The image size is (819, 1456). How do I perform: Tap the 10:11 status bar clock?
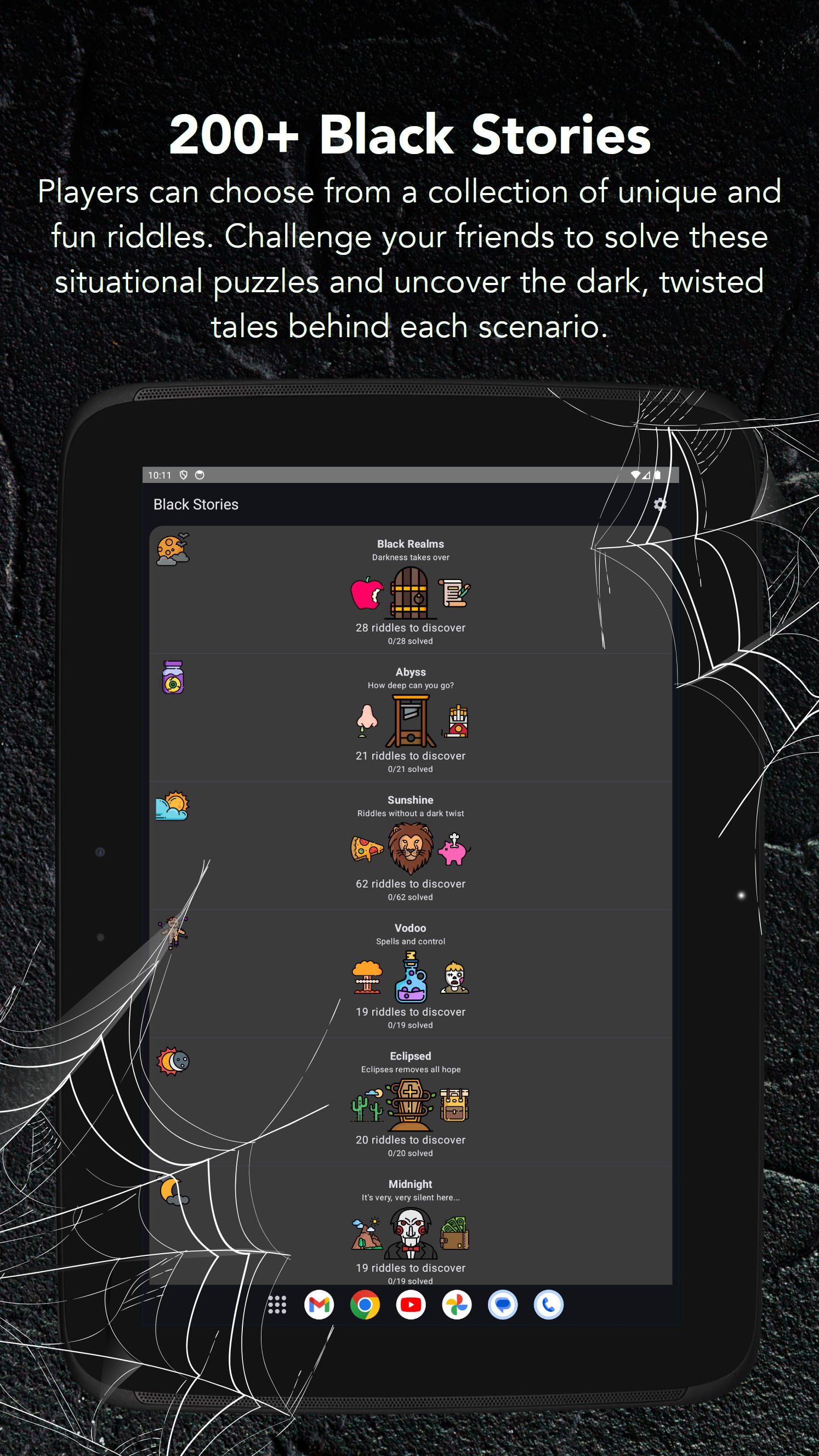point(160,475)
